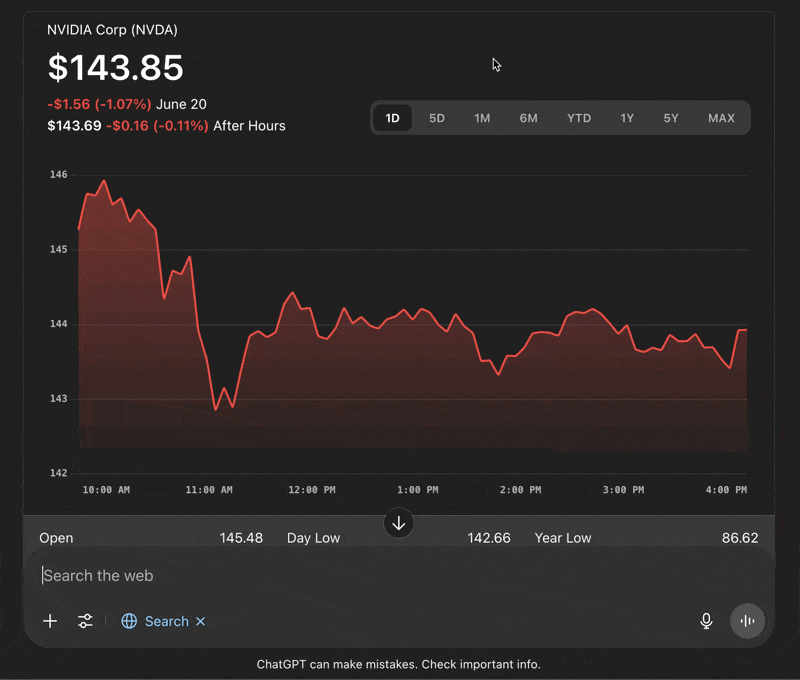Click the 4:00 PM axis label
This screenshot has width=800, height=680.
coord(726,490)
